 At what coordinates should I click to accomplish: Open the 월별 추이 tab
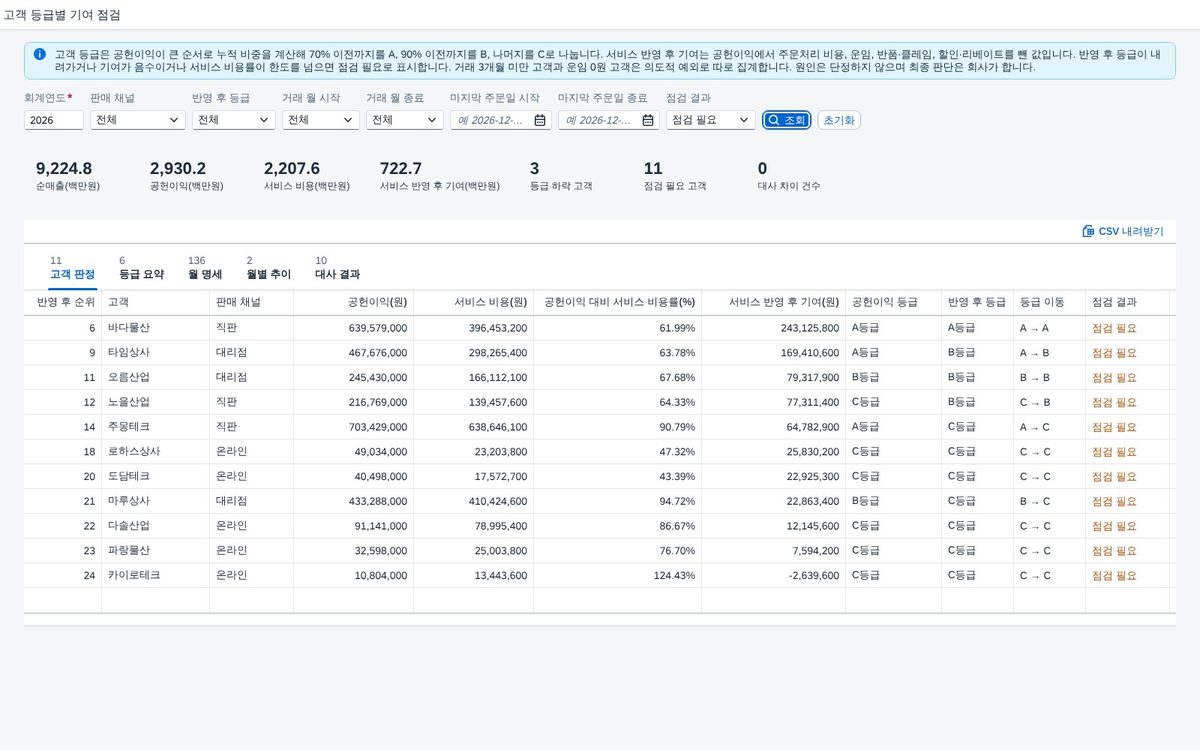[x=268, y=267]
